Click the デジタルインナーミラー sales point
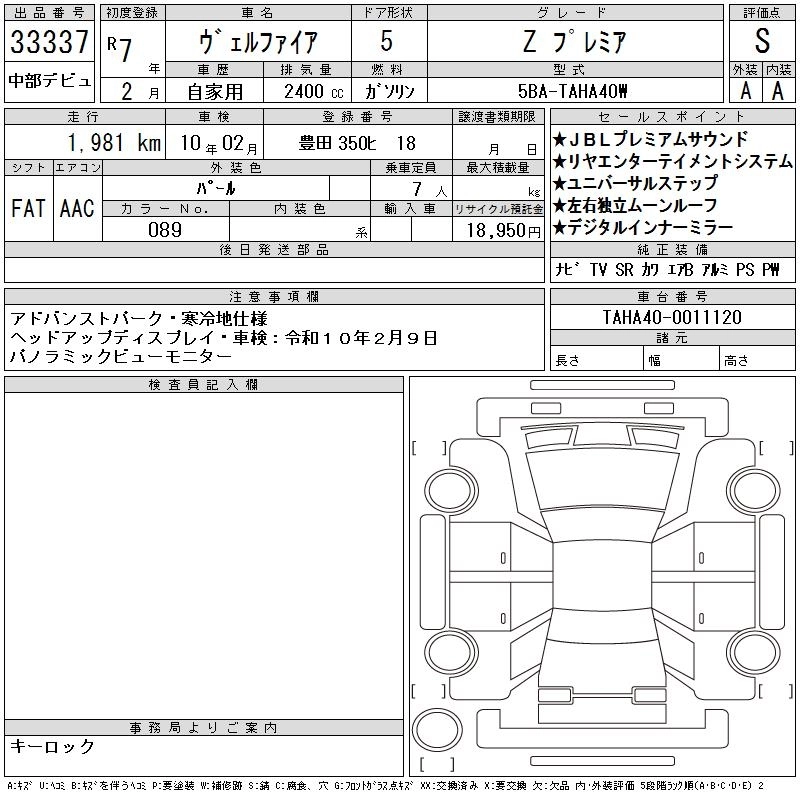The image size is (800, 800). point(643,228)
